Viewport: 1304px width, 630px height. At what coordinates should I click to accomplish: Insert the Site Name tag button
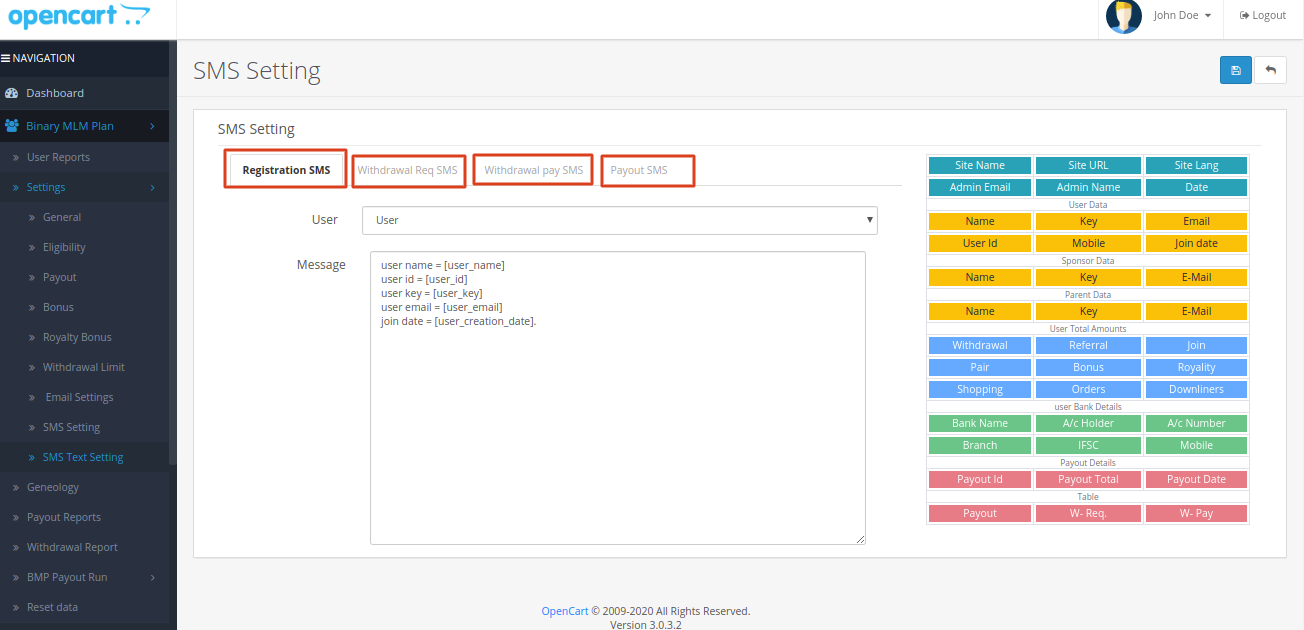[x=979, y=165]
